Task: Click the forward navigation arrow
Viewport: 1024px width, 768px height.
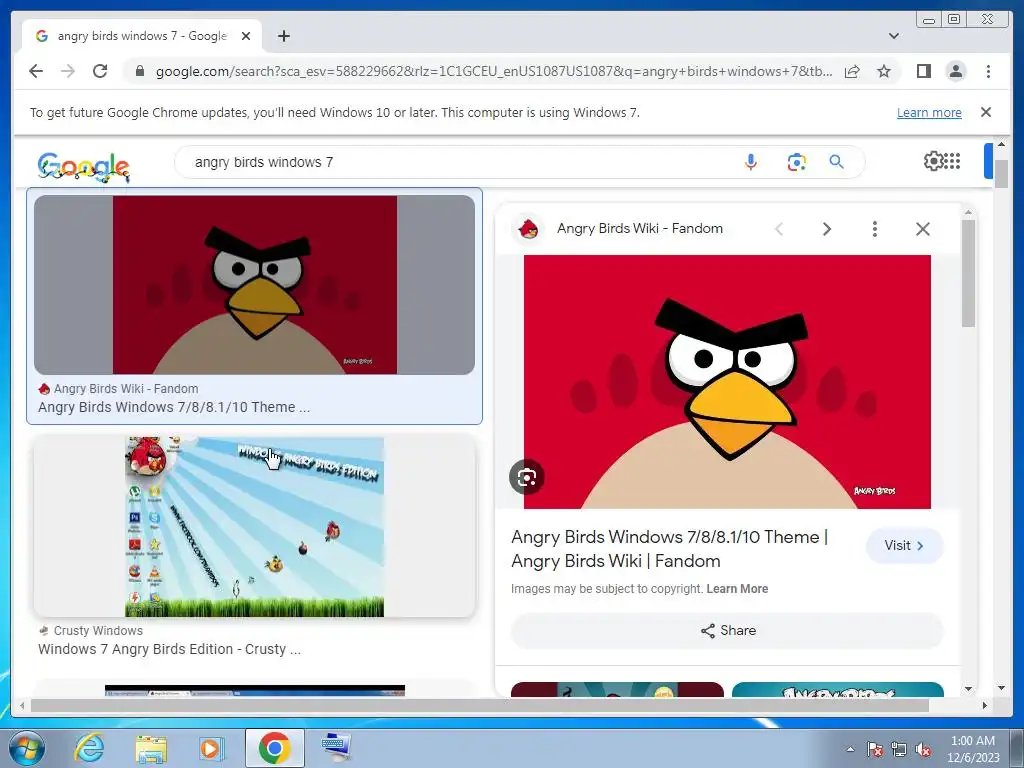Action: tap(68, 71)
